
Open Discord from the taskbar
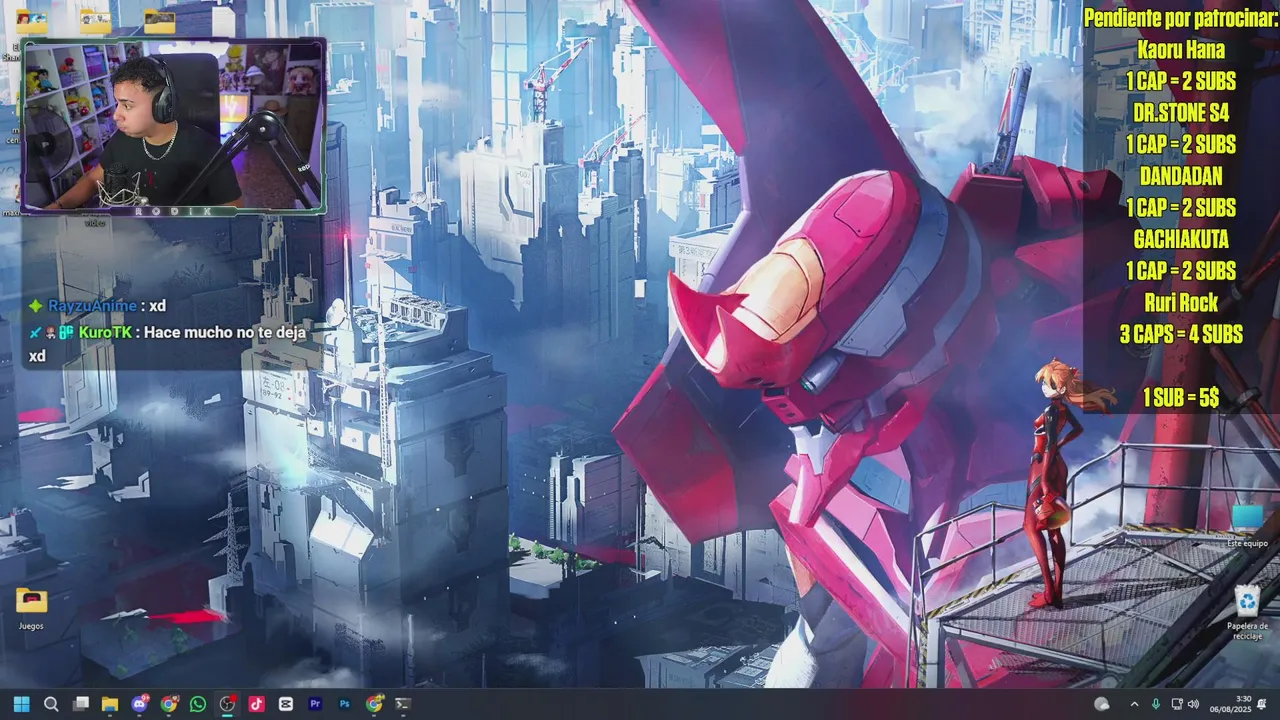pyautogui.click(x=140, y=704)
